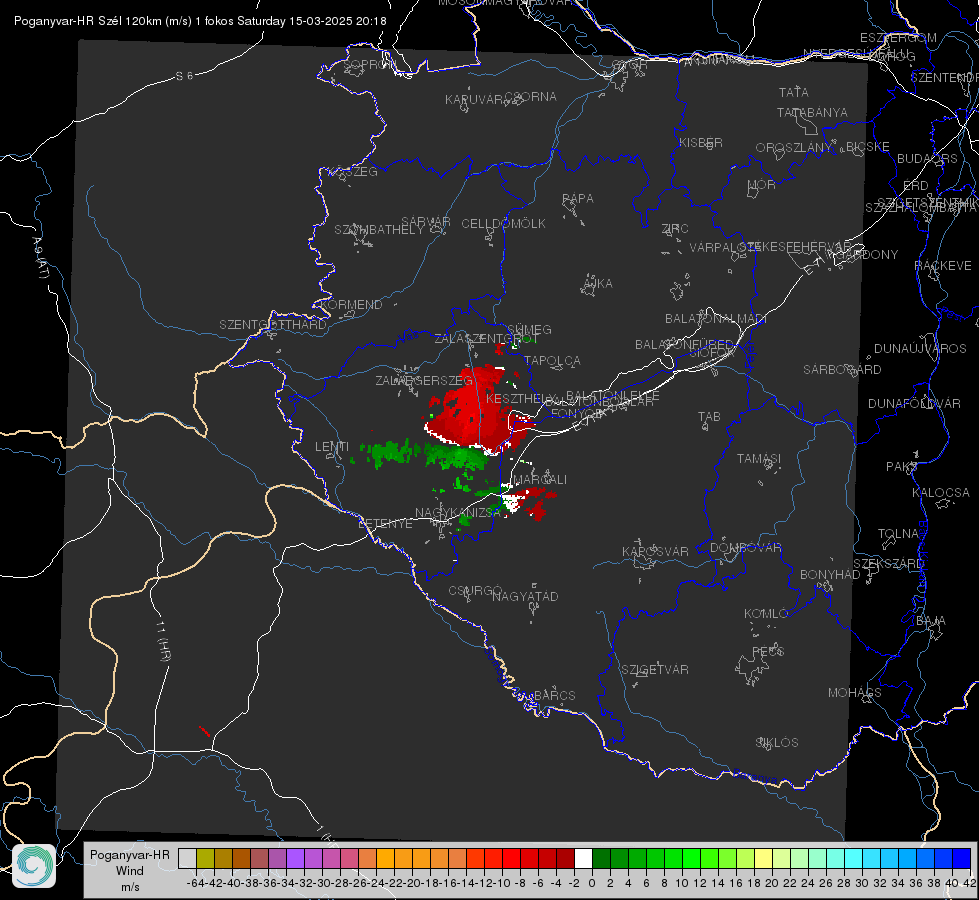Screen dimensions: 979x900
Task: Select the KAPOSVÁR label
Action: pos(655,551)
